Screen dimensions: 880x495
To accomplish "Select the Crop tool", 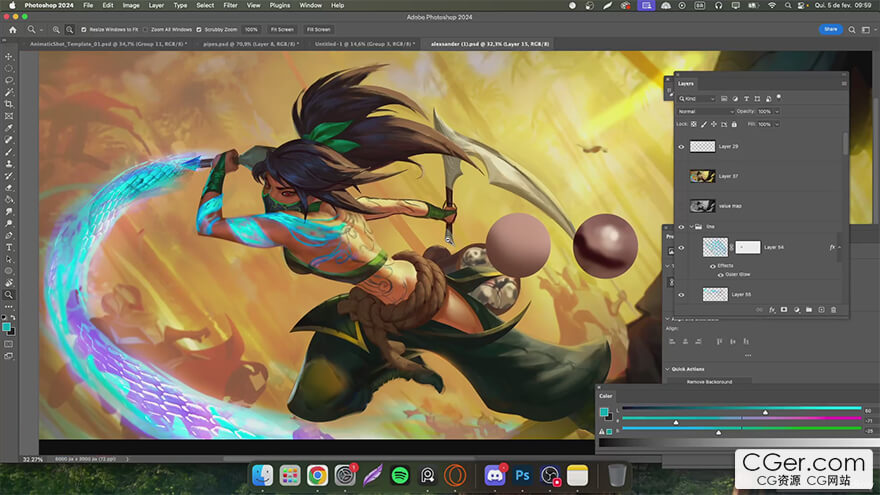I will [x=9, y=104].
